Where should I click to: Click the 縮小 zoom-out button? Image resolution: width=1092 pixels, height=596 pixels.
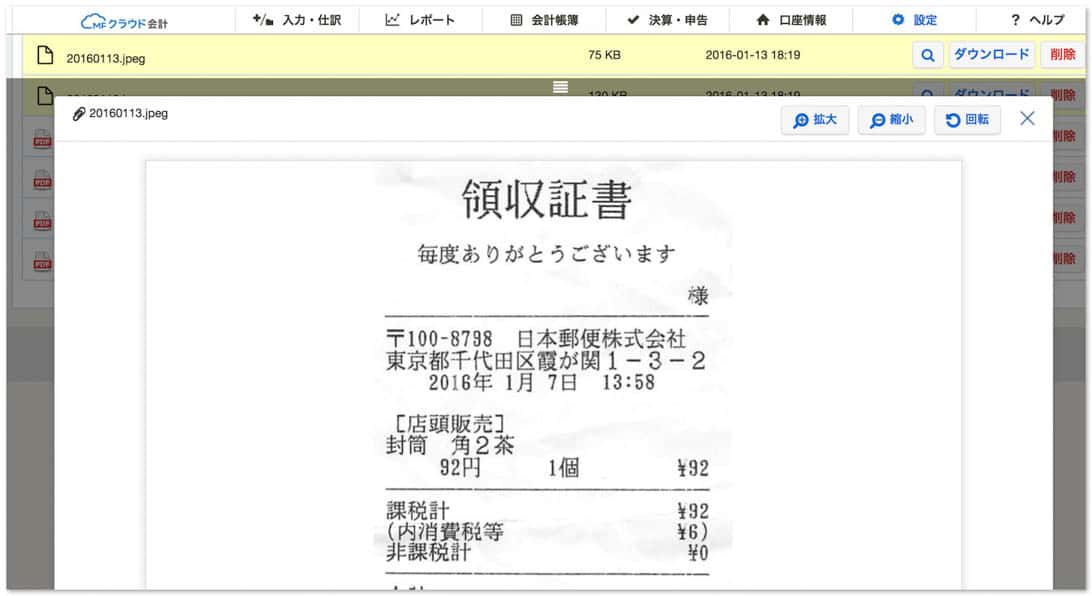tap(891, 120)
